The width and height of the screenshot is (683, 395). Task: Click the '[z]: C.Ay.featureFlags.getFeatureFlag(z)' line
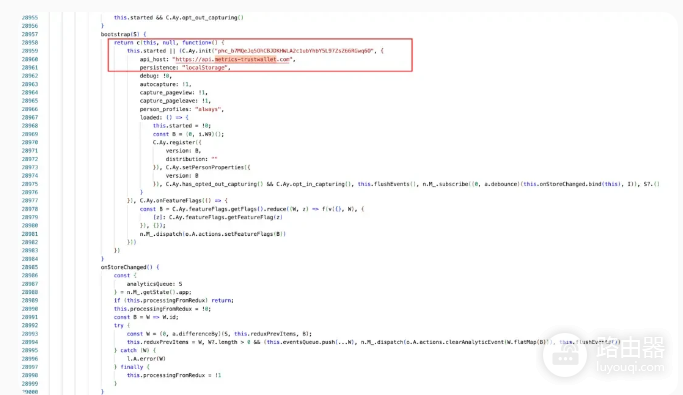[x=217, y=217]
